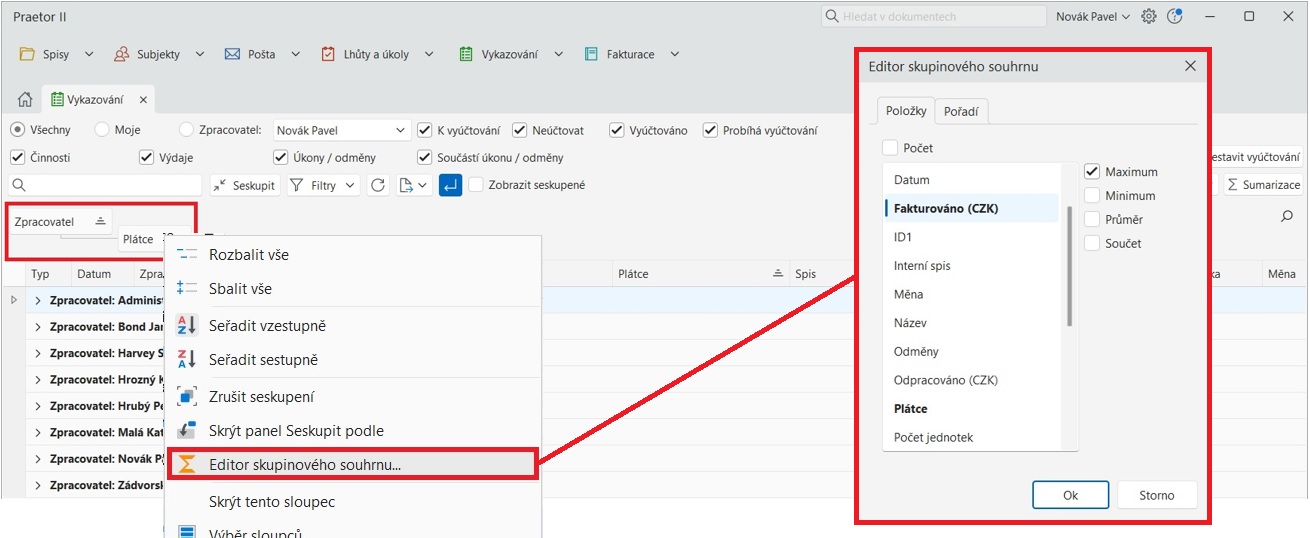Screen dimensions: 1310x538
Task: Enable the Součet checkbox
Action: coord(1092,243)
